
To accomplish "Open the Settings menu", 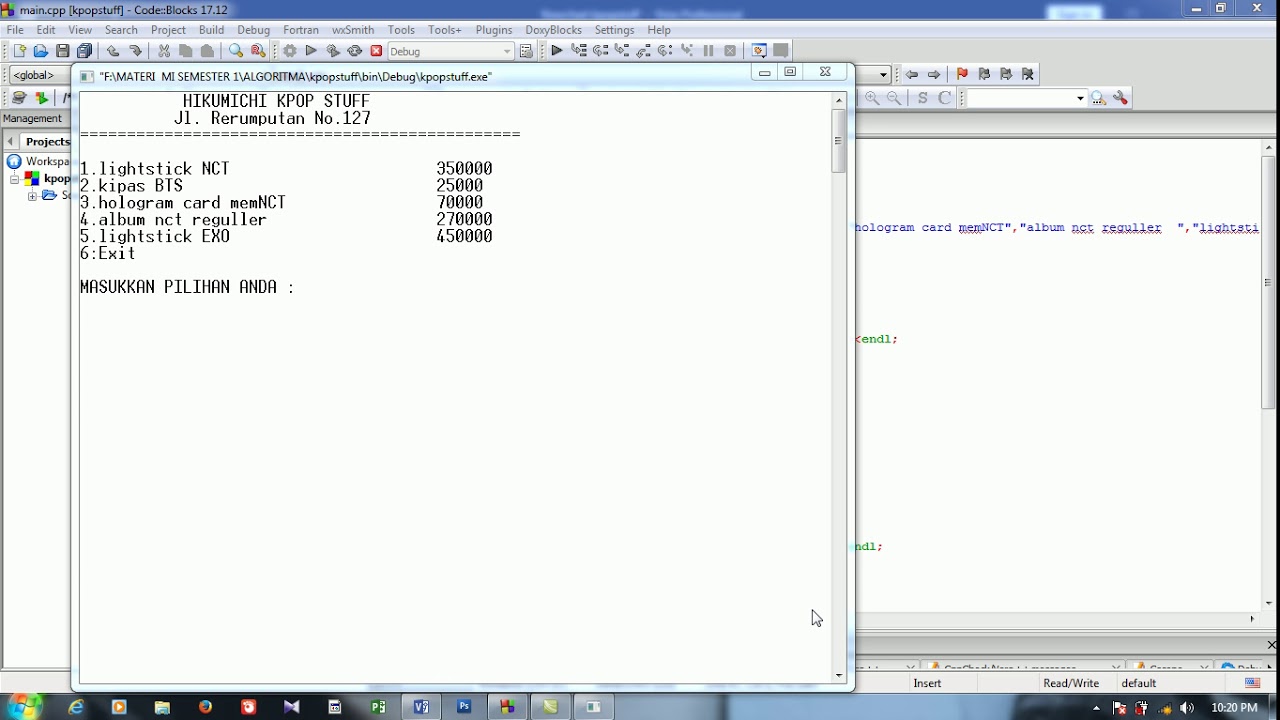I will [x=614, y=30].
